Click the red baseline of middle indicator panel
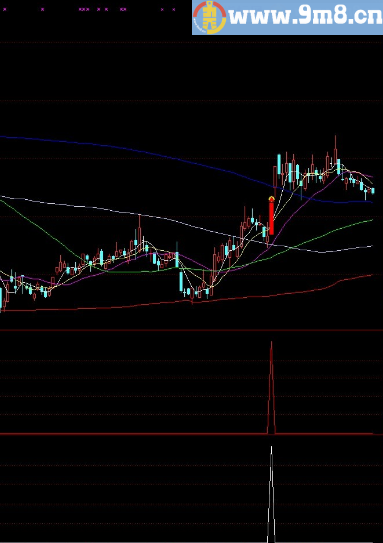The width and height of the screenshot is (383, 543). 192,434
